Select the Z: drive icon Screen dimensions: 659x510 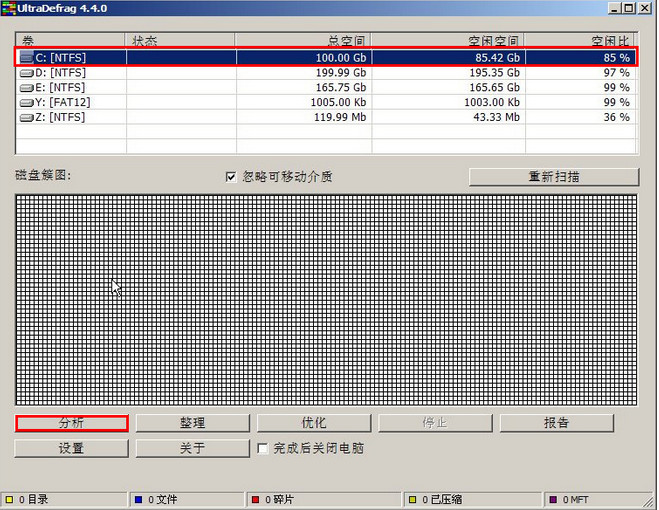[27, 117]
